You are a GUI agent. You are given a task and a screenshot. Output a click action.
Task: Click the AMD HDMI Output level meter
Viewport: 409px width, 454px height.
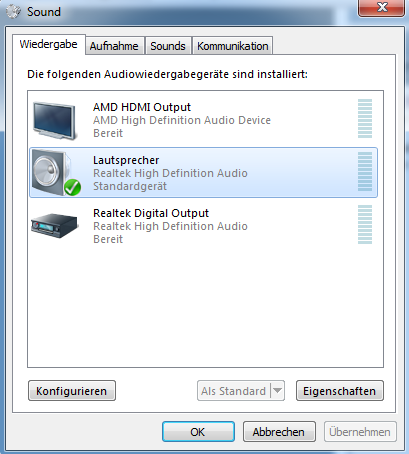tap(365, 119)
